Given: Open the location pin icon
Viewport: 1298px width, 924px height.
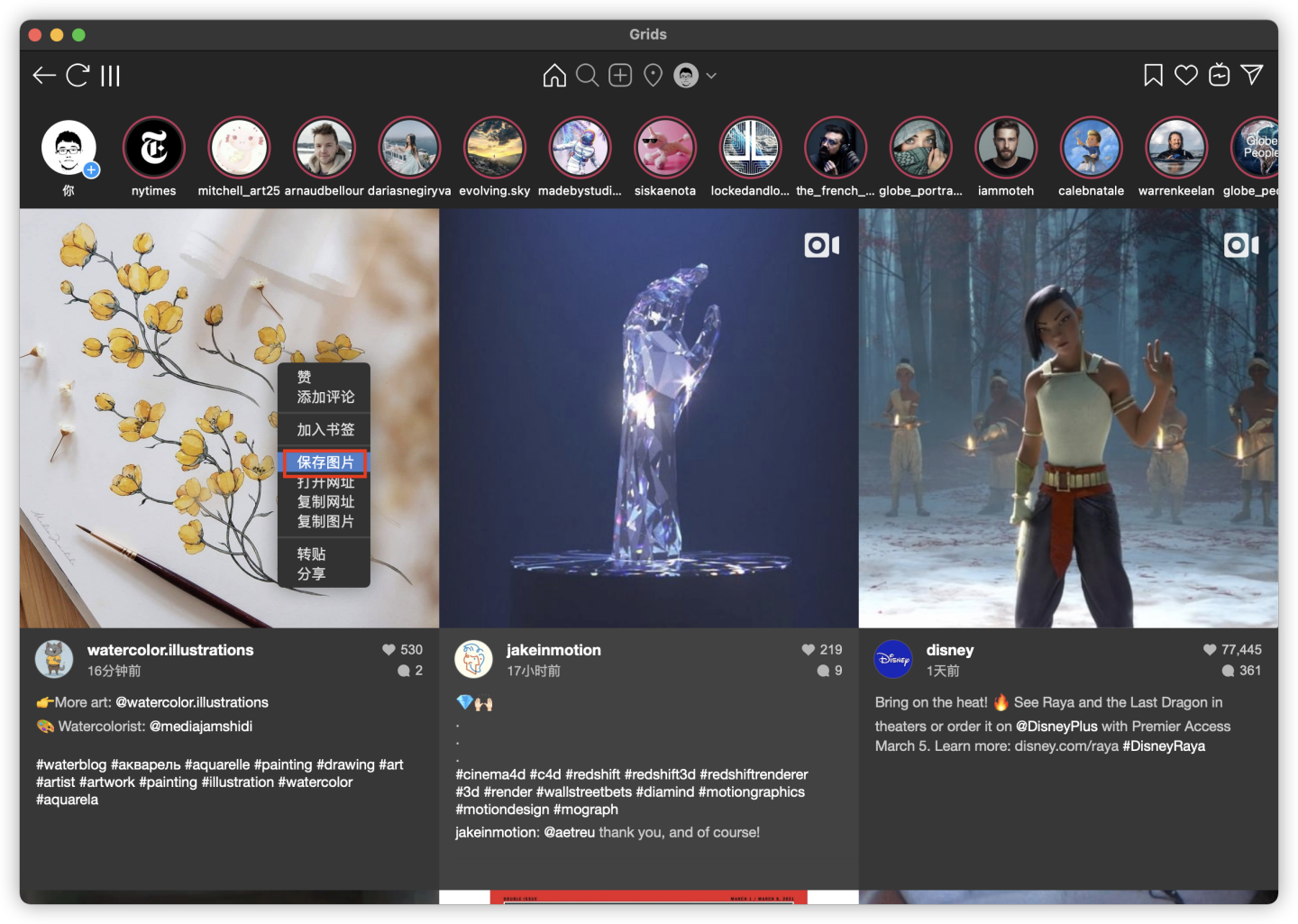Looking at the screenshot, I should click(x=654, y=76).
